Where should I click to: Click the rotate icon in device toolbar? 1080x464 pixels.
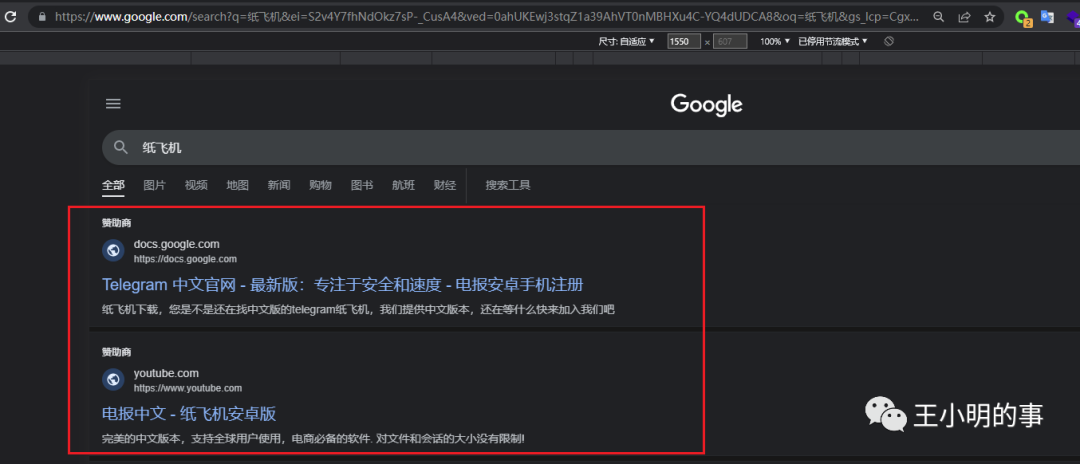pos(889,41)
